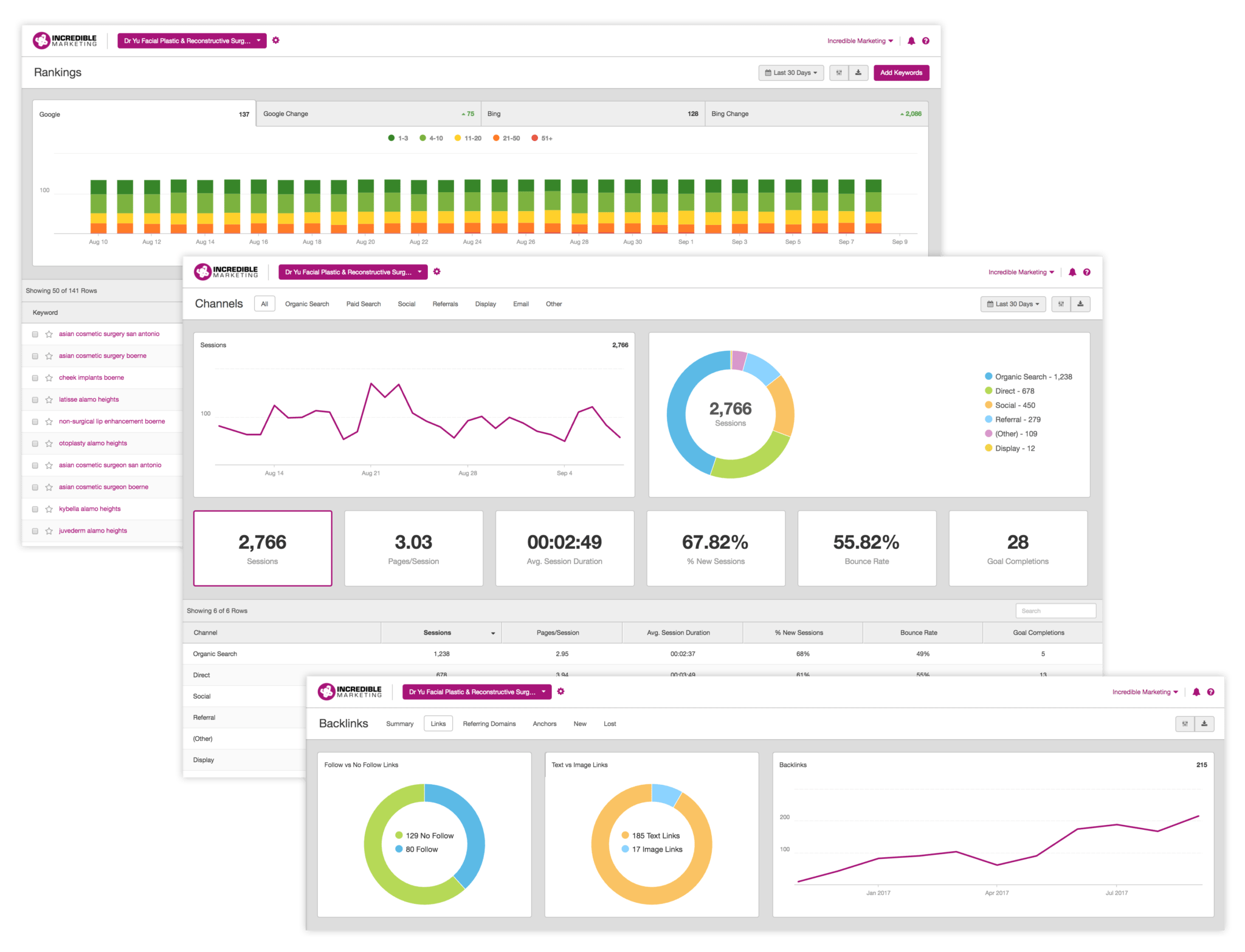Select Organic Search tab in Channels
This screenshot has height=952, width=1245.
(307, 304)
